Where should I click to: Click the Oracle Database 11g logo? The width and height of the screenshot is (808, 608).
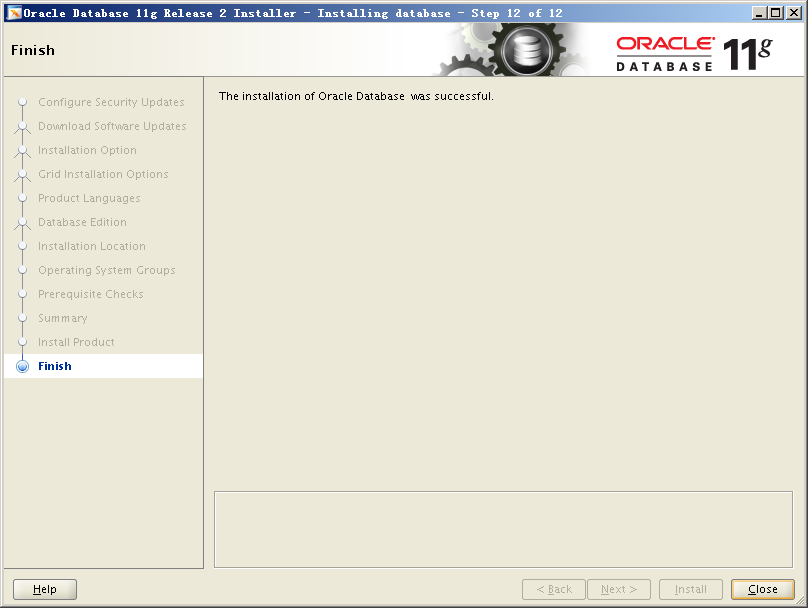[x=693, y=52]
